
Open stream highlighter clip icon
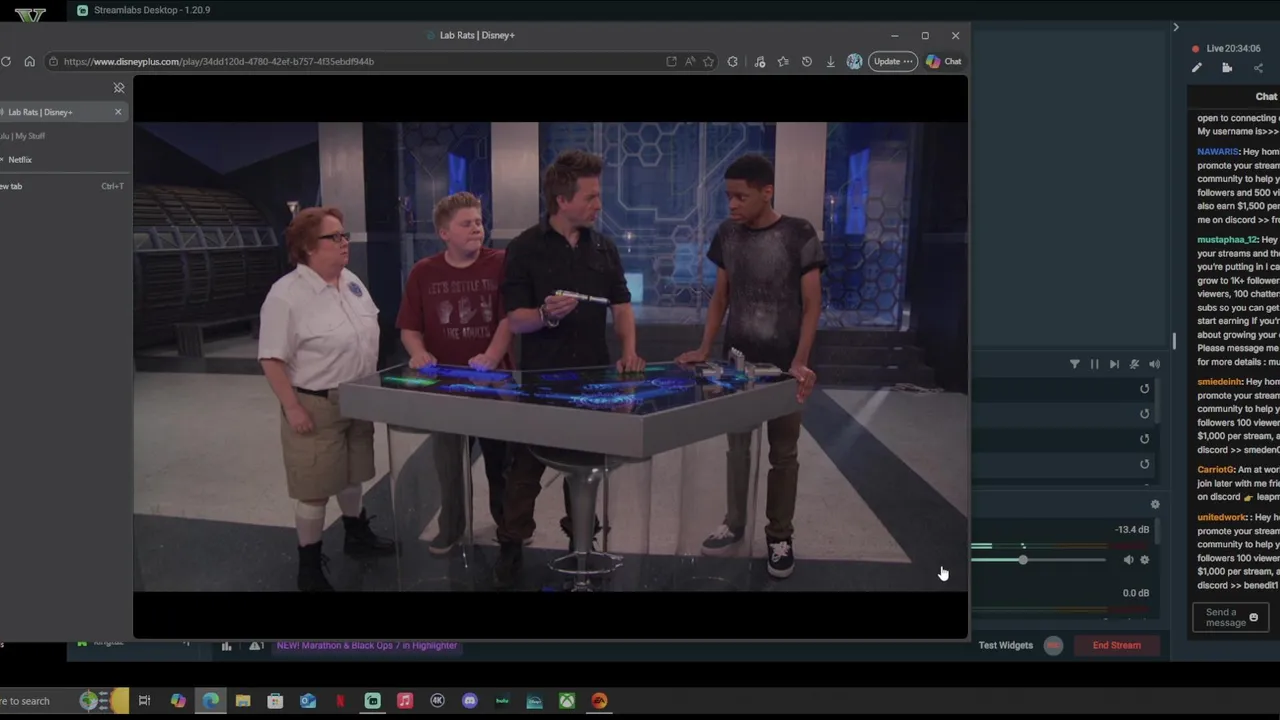click(1227, 68)
